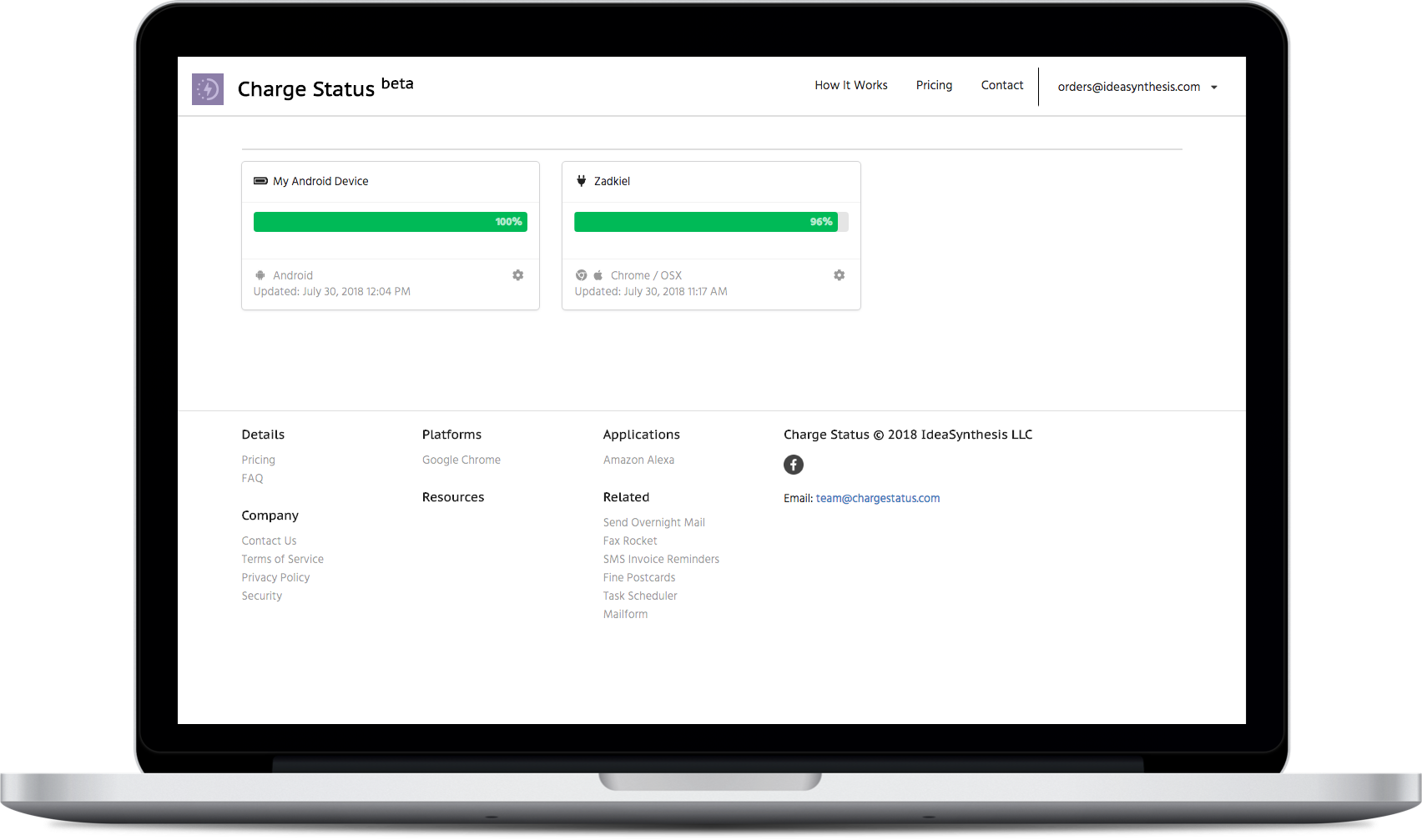Screen dimensions: 1422x840
Task: Click the Charge Status lightning logo
Action: pyautogui.click(x=208, y=89)
